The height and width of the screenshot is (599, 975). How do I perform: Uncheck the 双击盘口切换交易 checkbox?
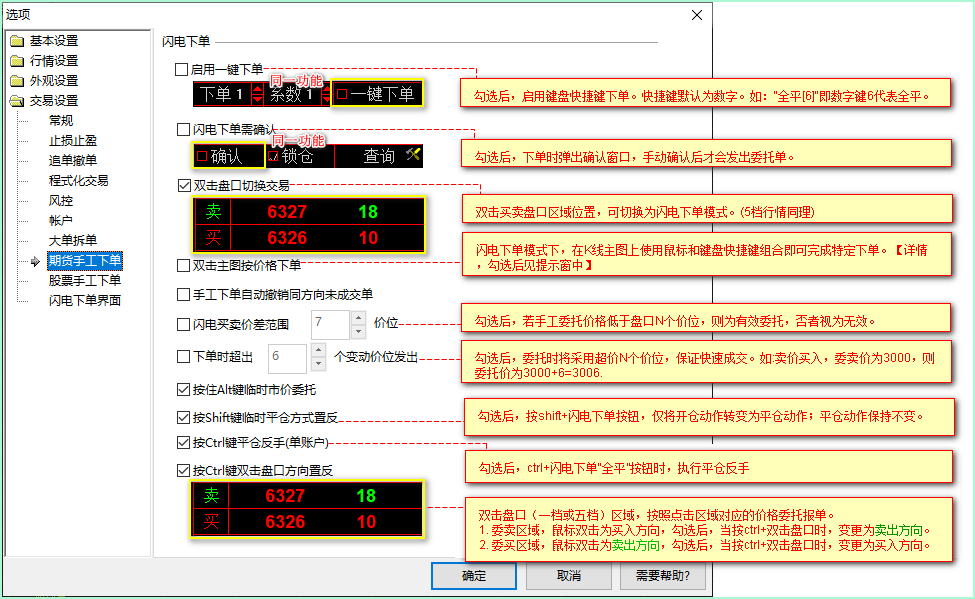184,185
